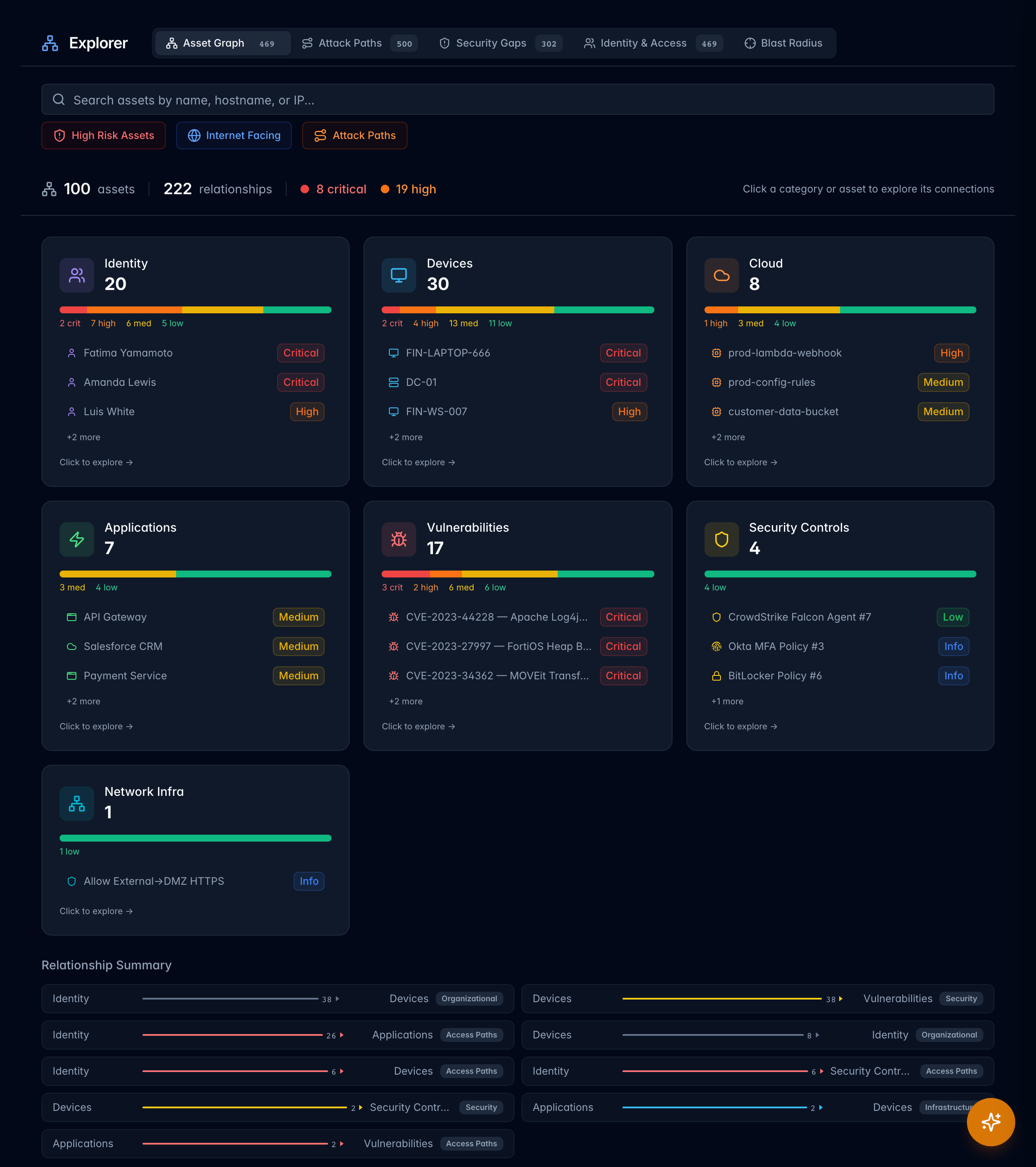Open Devices to Vulnerabilities Security relationship
This screenshot has width=1036, height=1167.
[757, 999]
